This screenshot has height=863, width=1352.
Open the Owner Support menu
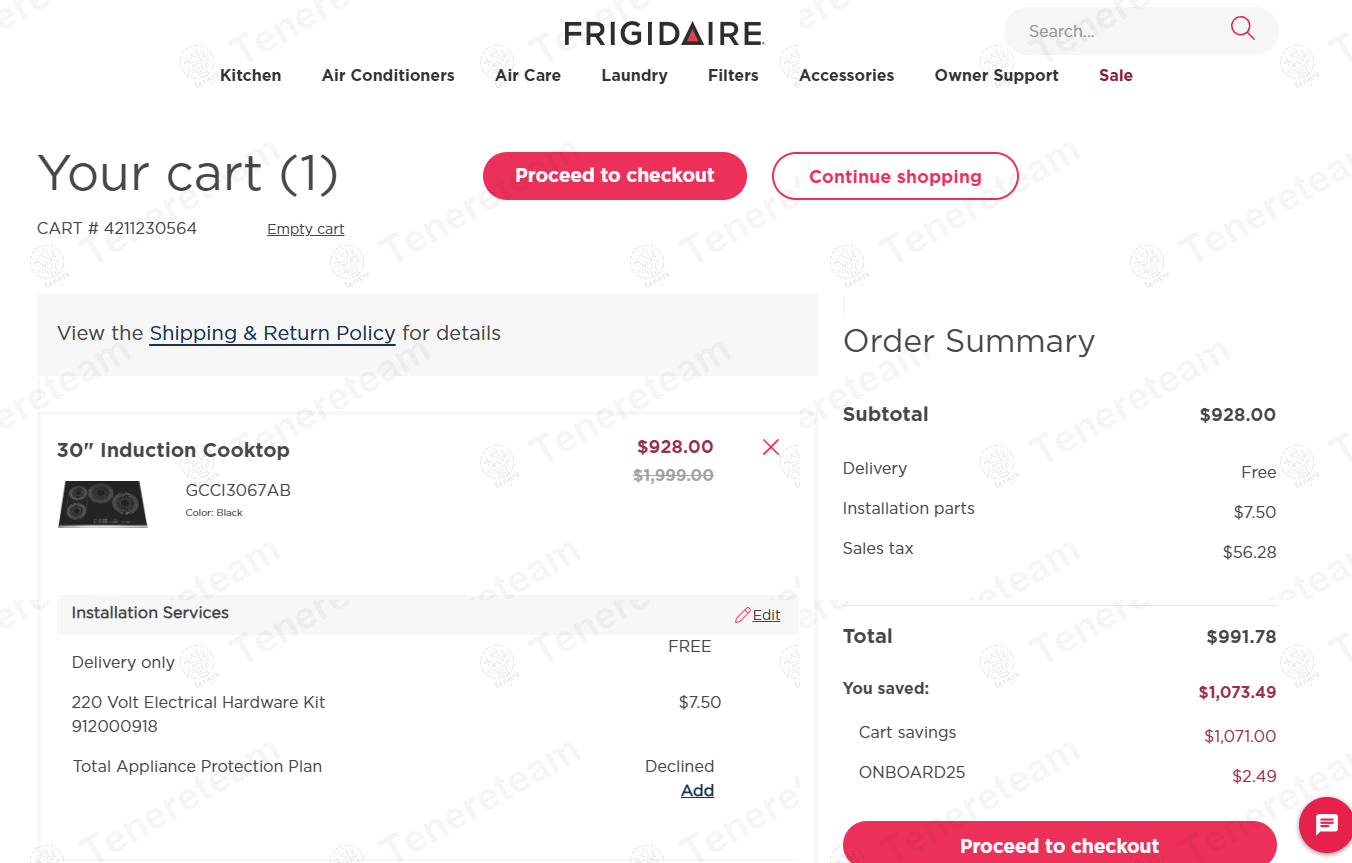pyautogui.click(x=996, y=75)
